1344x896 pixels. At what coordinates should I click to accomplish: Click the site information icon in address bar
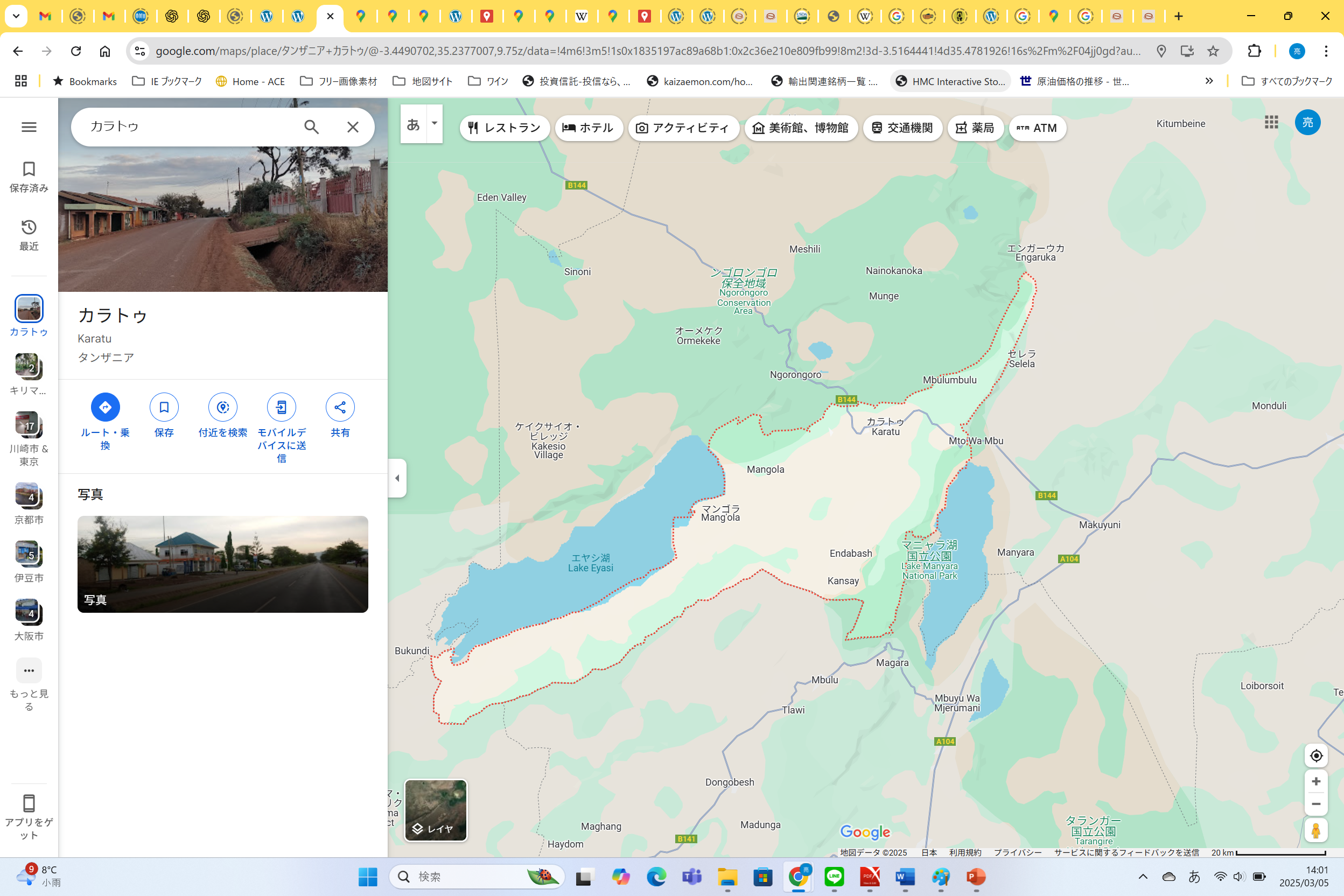click(139, 51)
